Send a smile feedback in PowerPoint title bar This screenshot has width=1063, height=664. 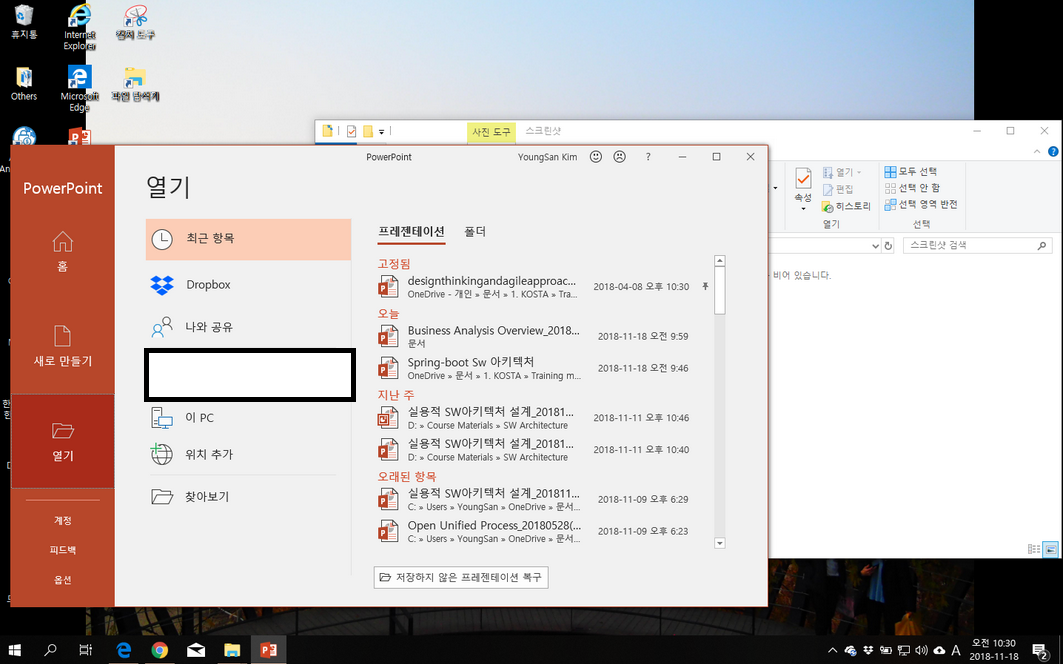click(x=596, y=157)
